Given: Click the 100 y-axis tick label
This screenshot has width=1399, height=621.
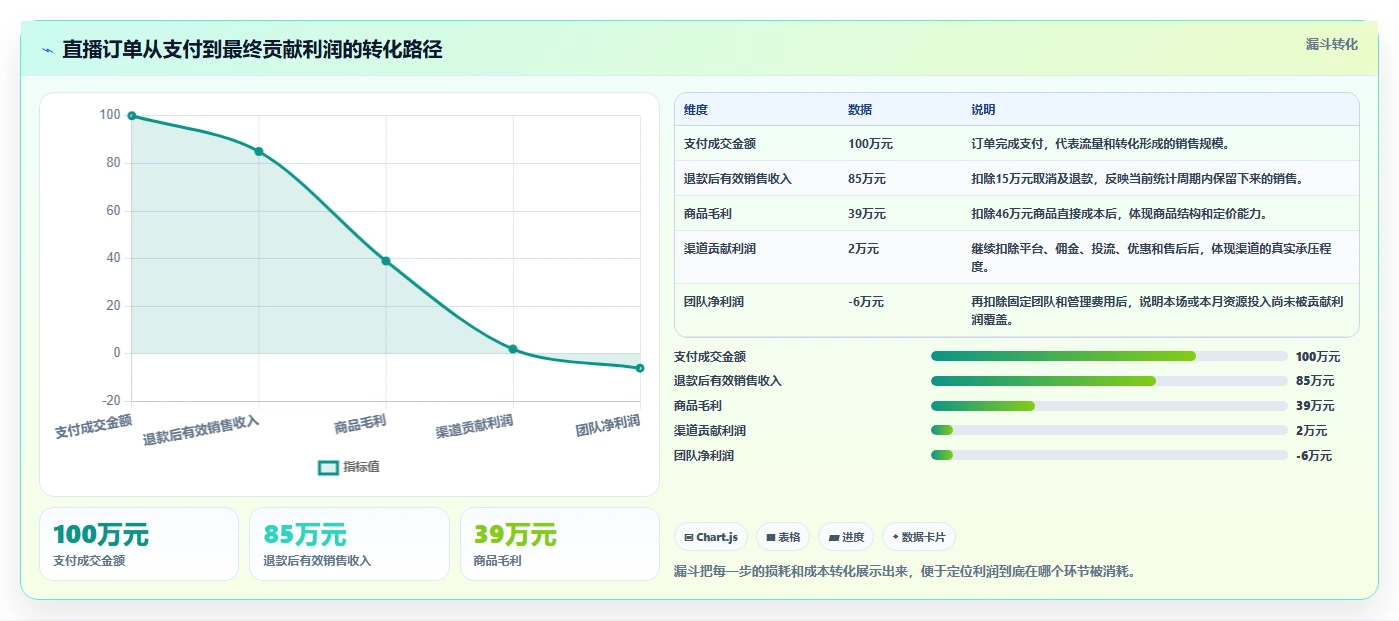Looking at the screenshot, I should (x=110, y=115).
